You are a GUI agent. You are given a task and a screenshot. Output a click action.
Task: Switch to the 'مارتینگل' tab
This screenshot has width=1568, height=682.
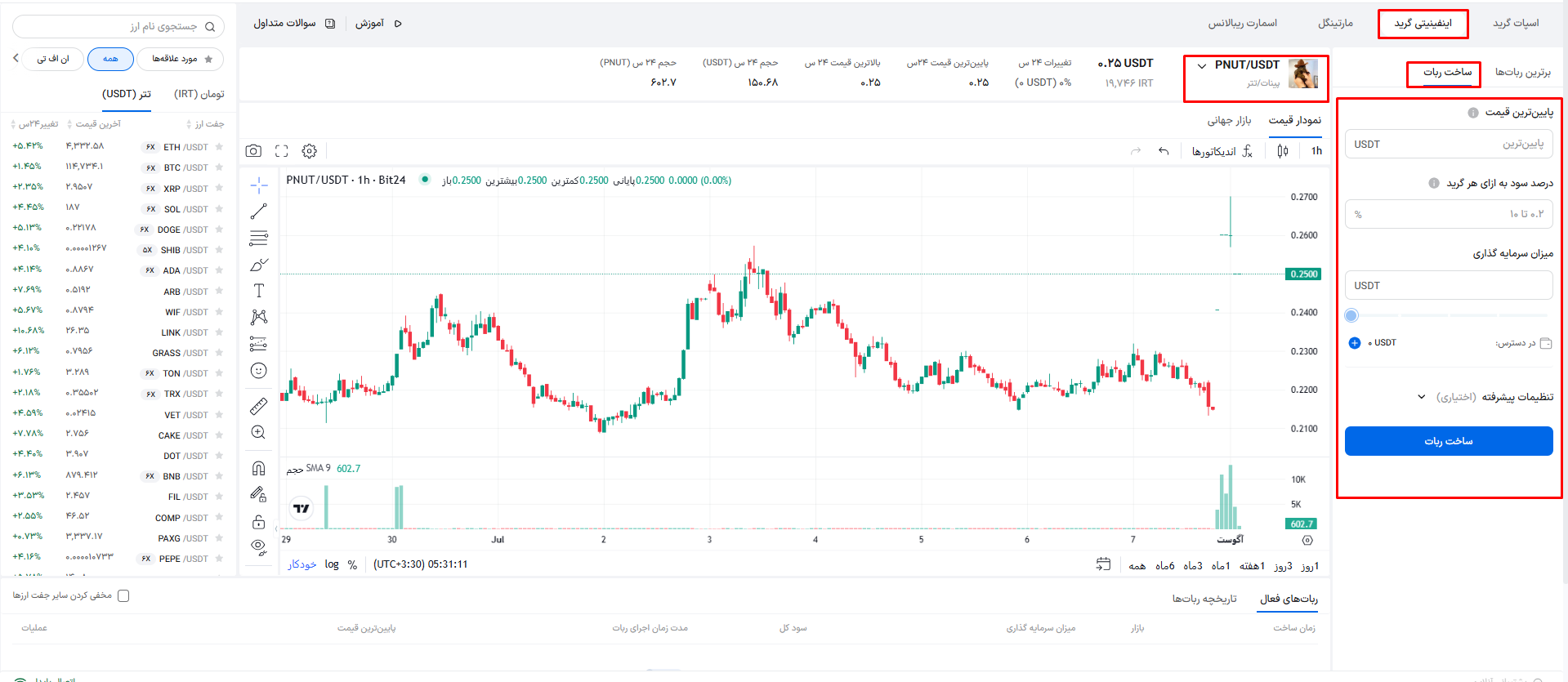click(1335, 24)
